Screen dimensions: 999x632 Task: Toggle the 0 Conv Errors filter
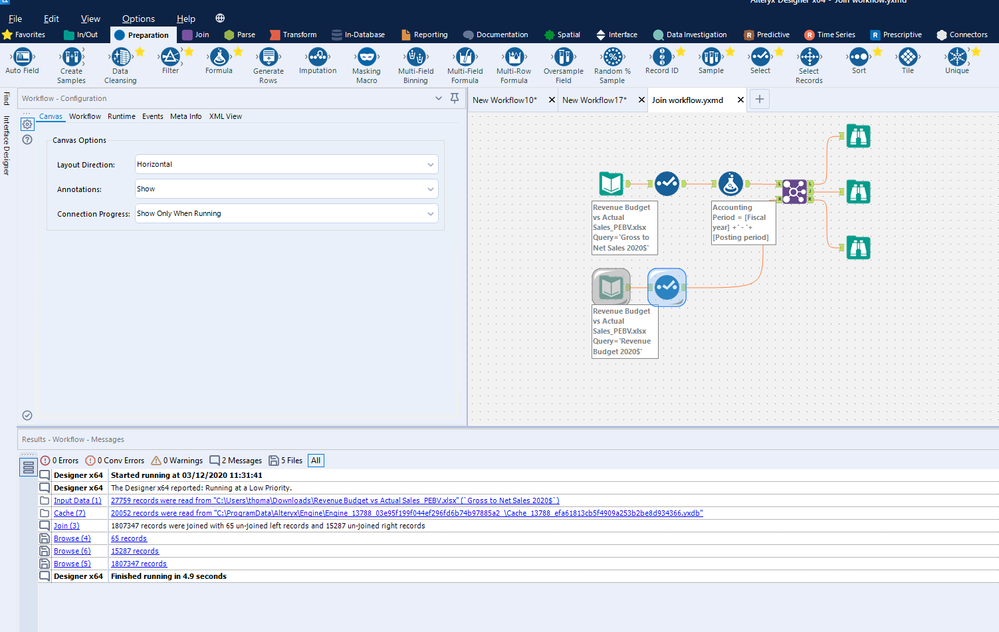click(x=115, y=460)
